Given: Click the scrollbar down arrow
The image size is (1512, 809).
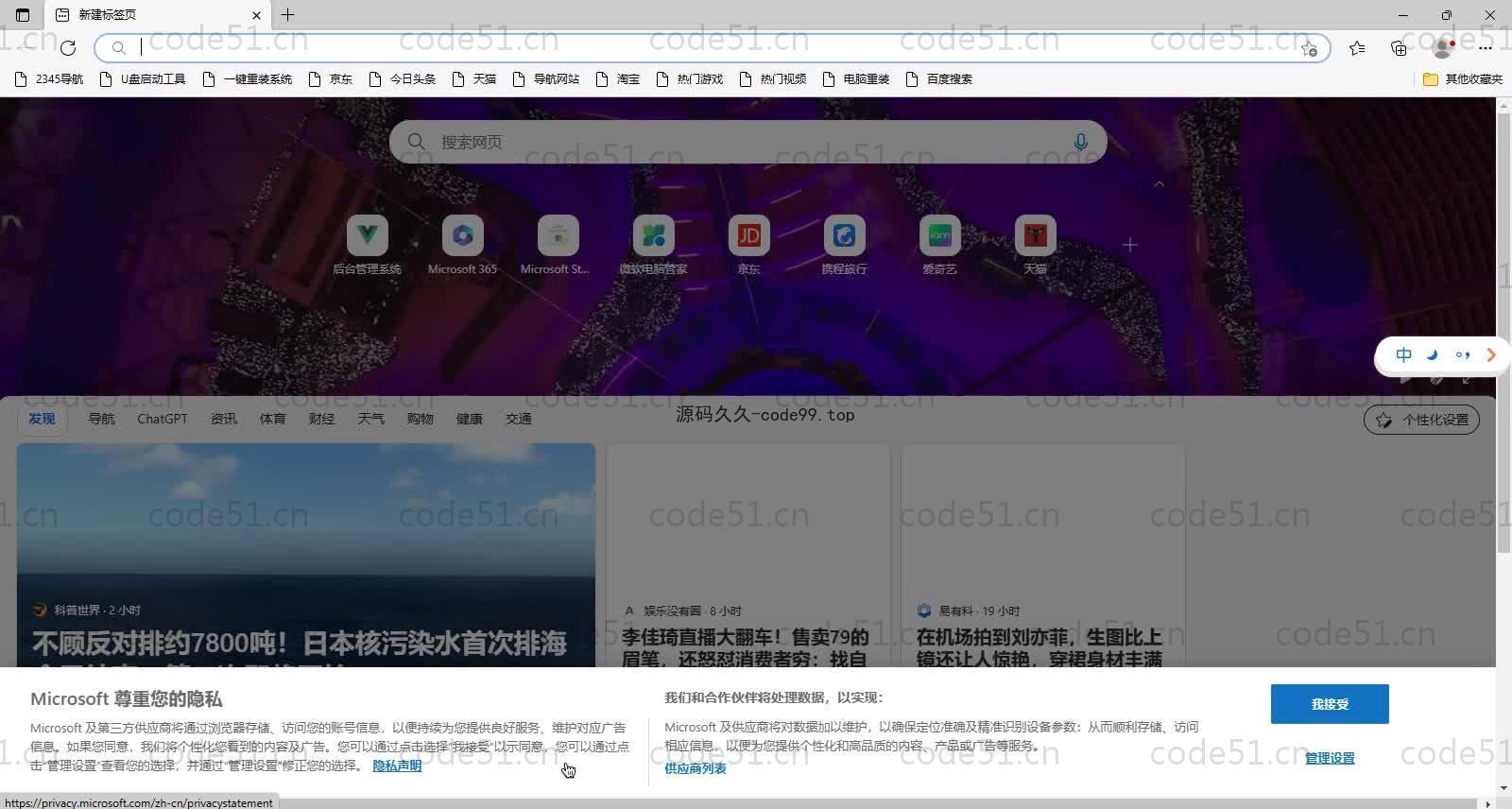Looking at the screenshot, I should (1503, 788).
